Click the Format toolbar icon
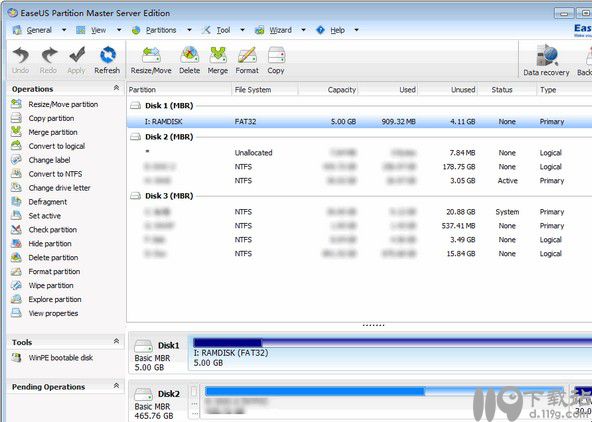The image size is (592, 422). click(x=247, y=60)
